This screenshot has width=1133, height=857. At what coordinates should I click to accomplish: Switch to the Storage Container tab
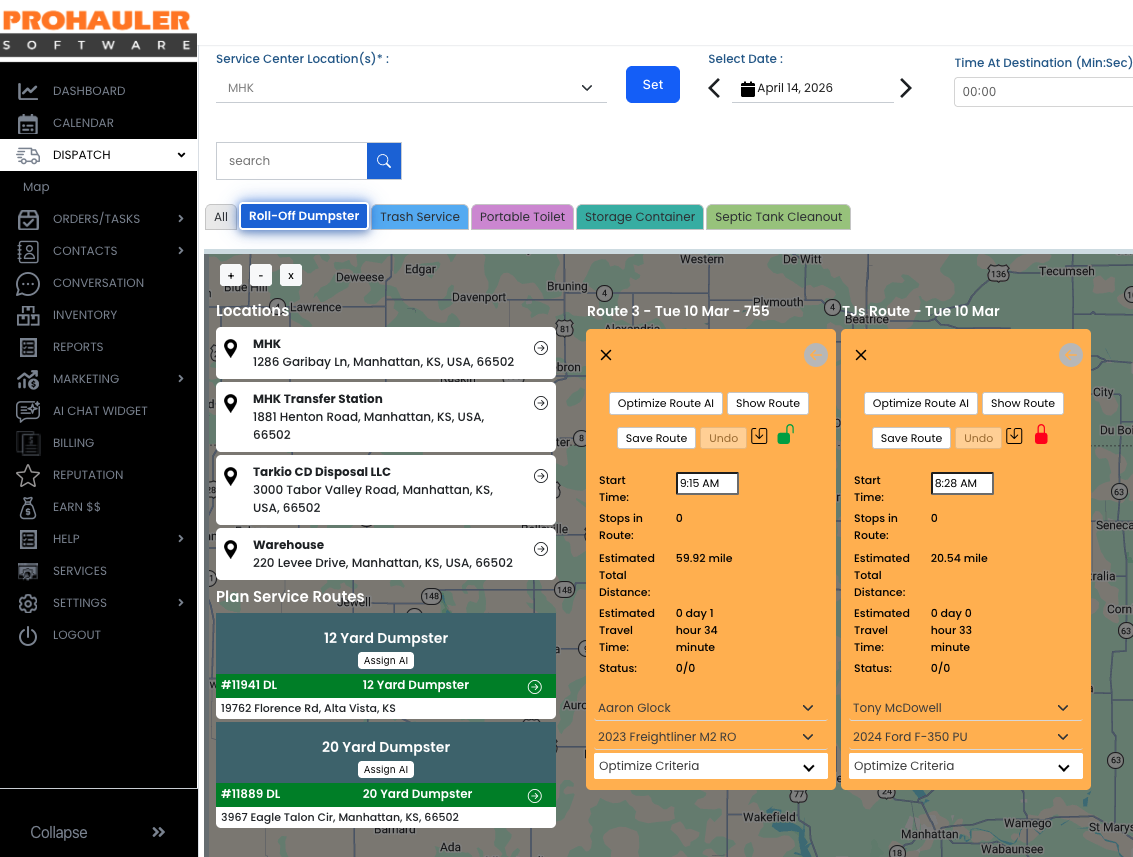(639, 217)
